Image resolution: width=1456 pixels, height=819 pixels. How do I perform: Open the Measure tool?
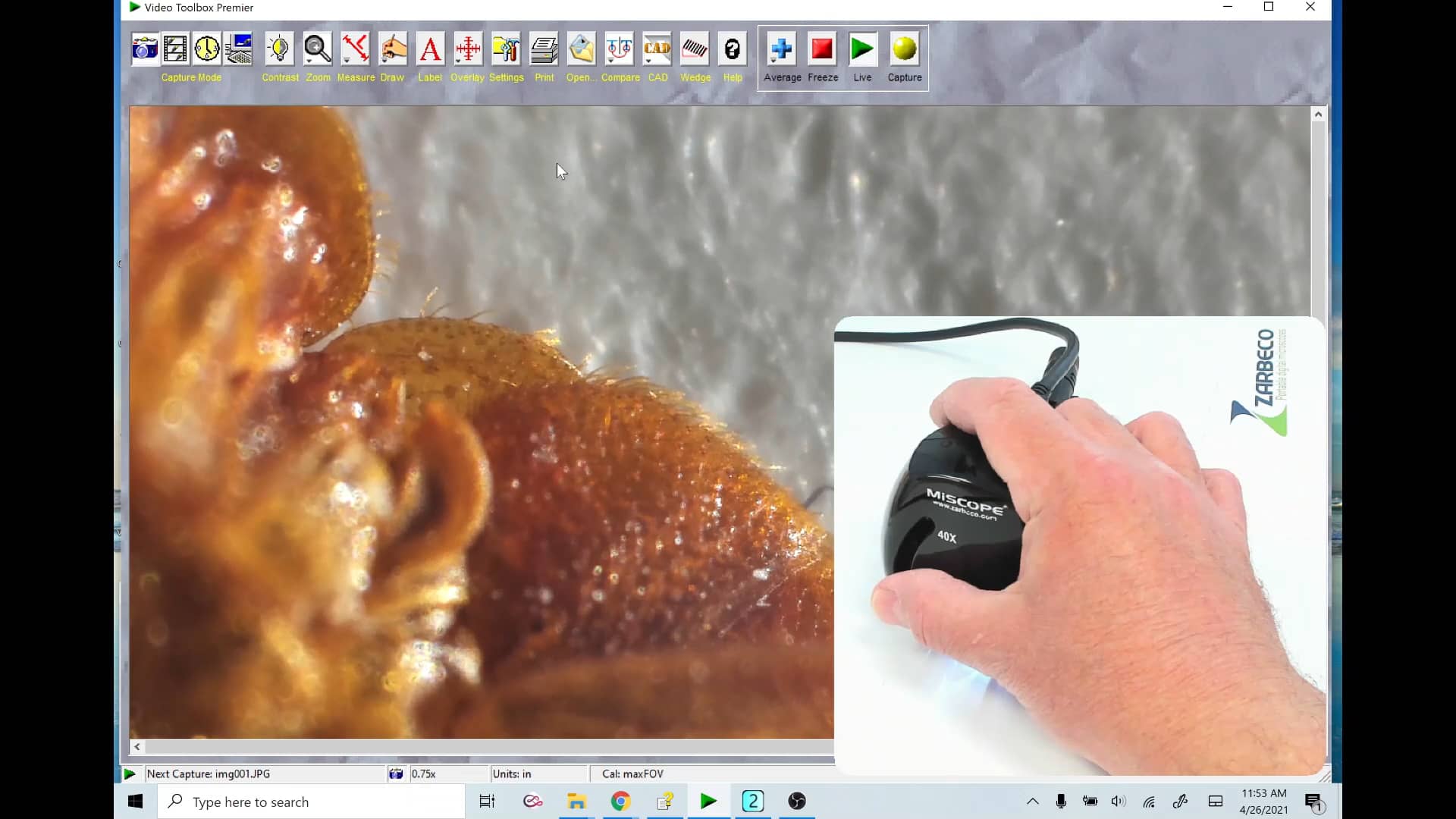coord(355,49)
